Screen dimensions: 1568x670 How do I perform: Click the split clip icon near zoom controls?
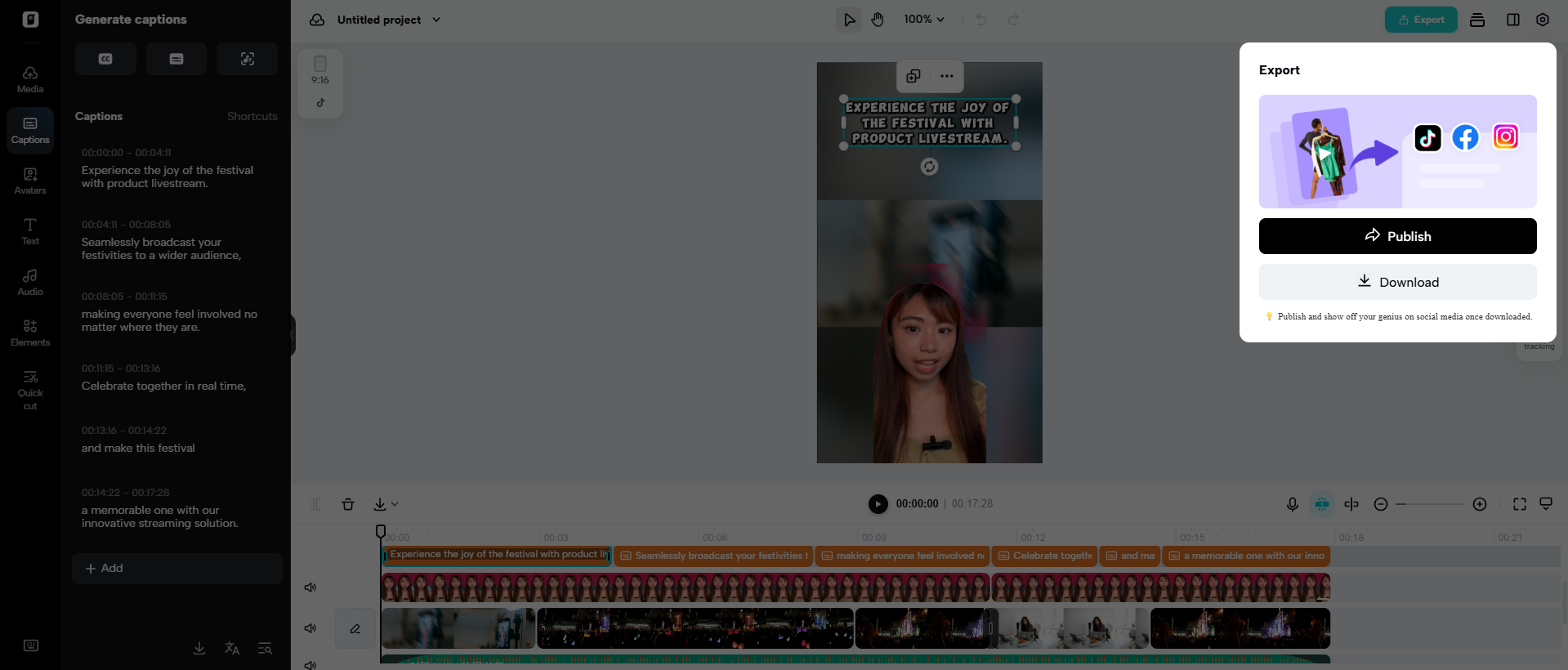coord(1351,504)
